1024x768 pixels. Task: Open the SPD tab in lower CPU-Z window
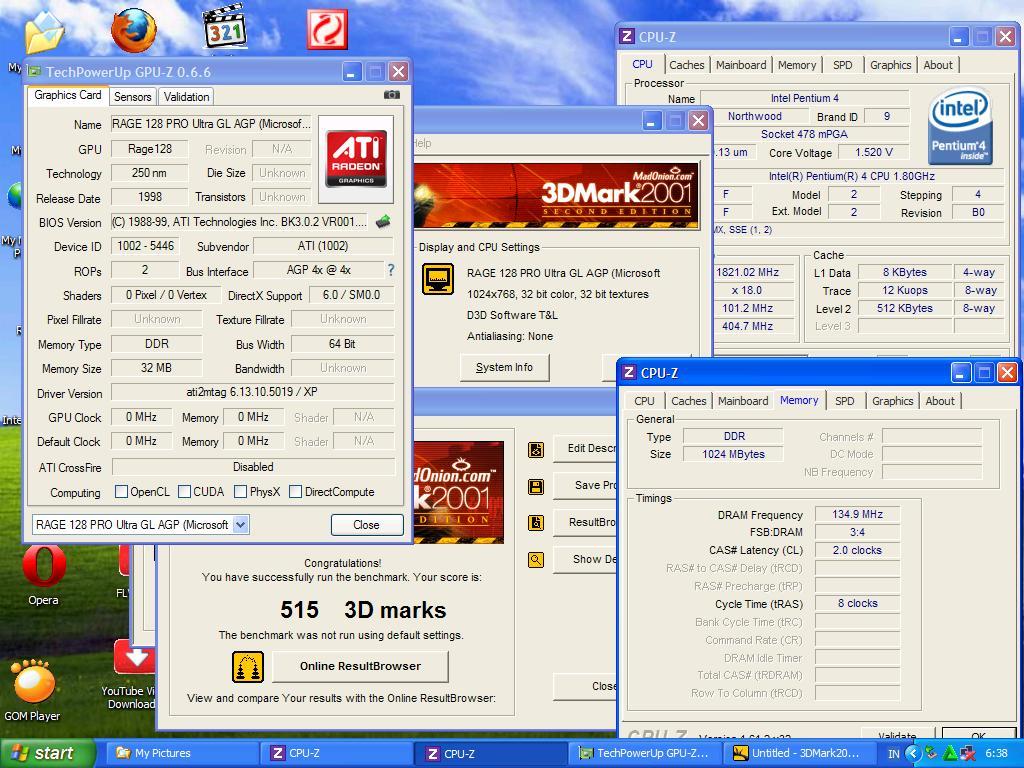coord(844,401)
